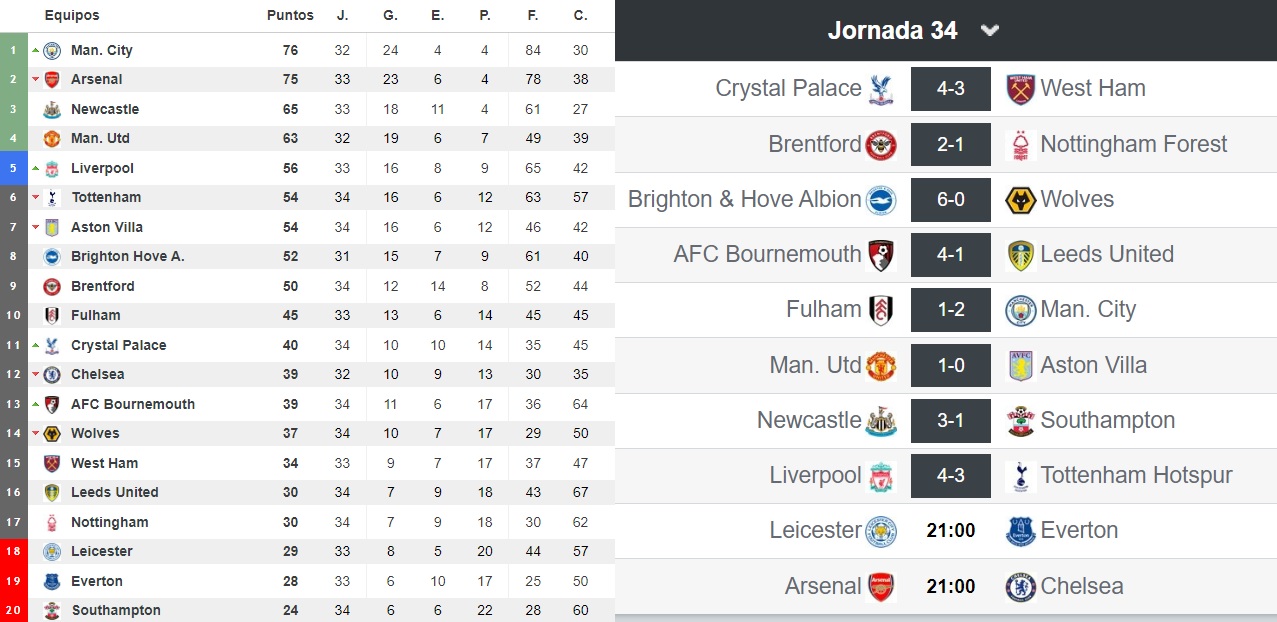Click the Everton crest in the 21:00 fixture
1277x622 pixels.
click(1019, 531)
